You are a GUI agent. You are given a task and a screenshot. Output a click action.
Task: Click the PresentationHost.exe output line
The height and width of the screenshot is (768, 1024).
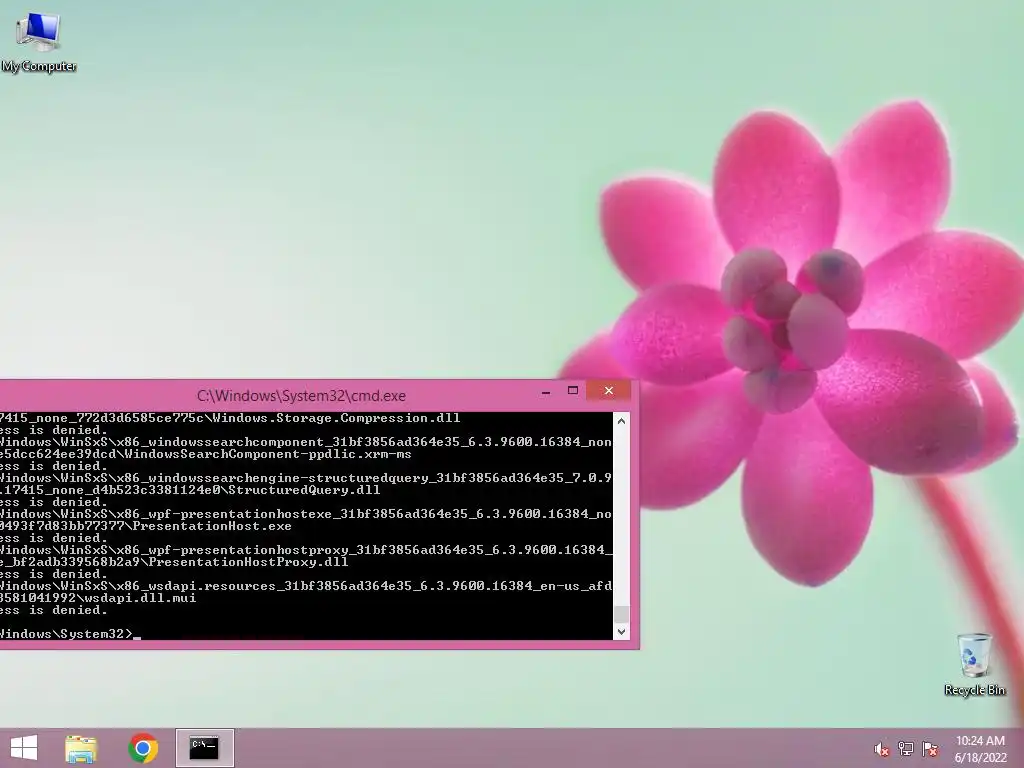coord(146,526)
